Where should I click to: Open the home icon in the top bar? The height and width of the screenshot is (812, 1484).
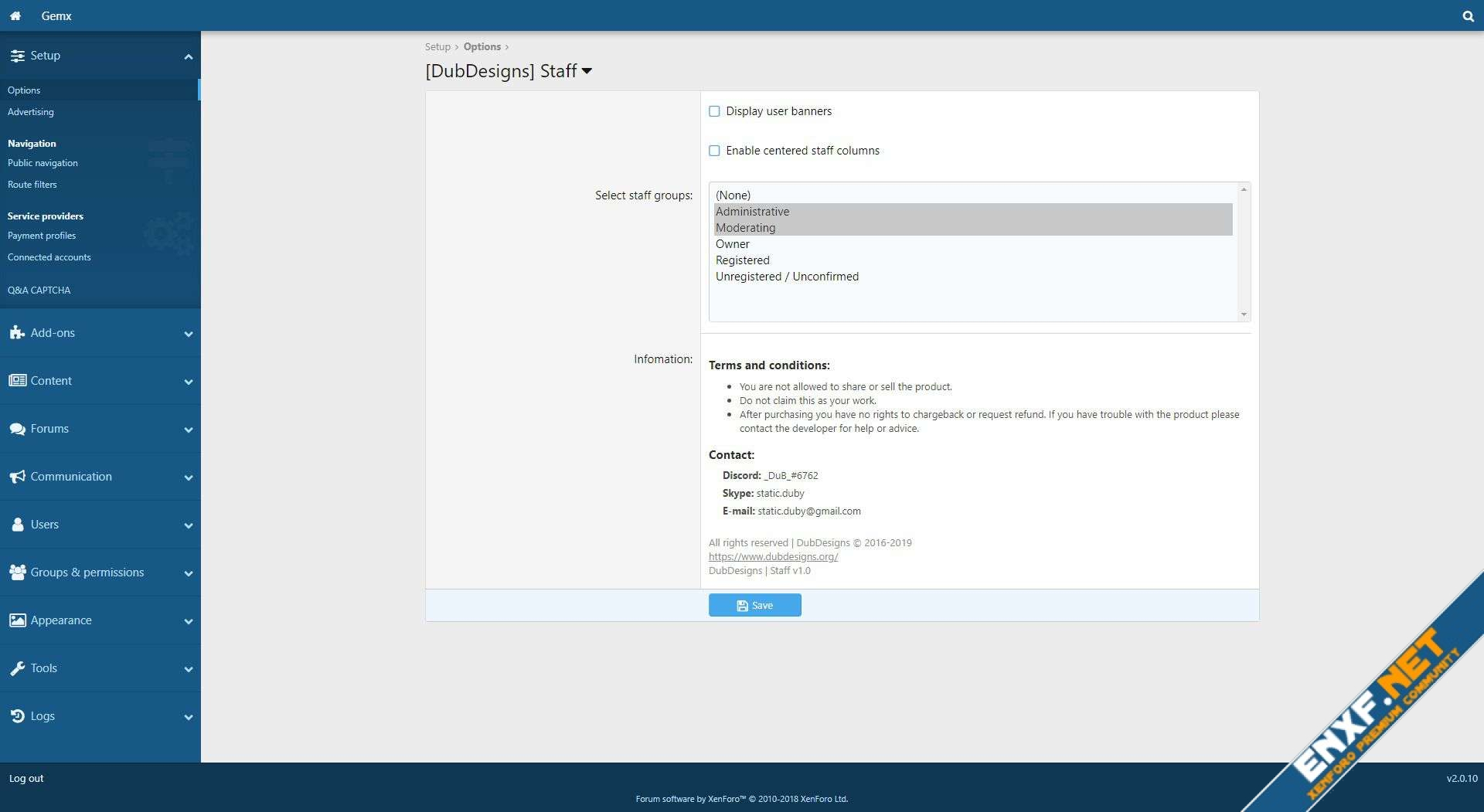[15, 15]
